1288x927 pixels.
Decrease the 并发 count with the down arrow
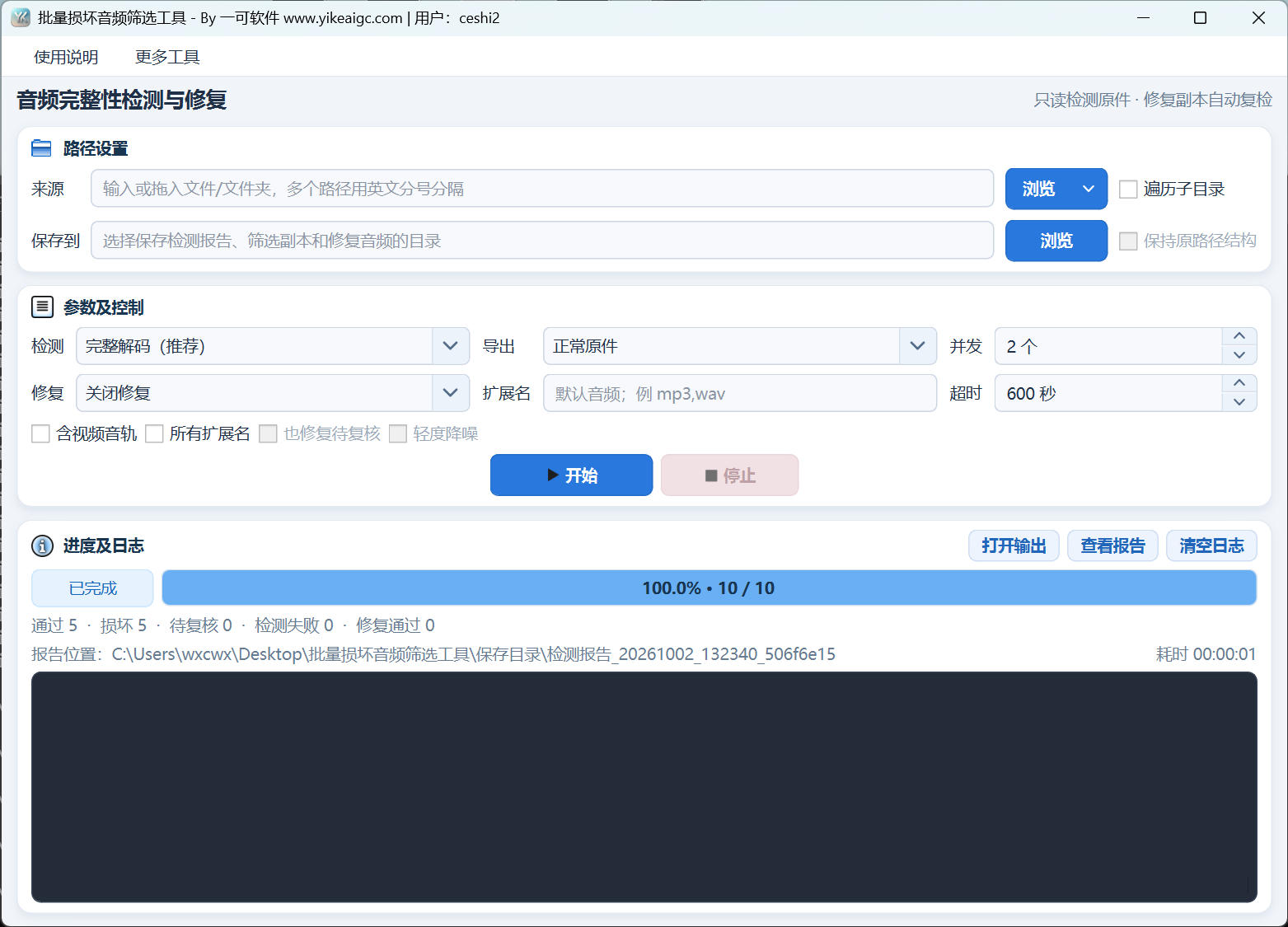pyautogui.click(x=1239, y=355)
